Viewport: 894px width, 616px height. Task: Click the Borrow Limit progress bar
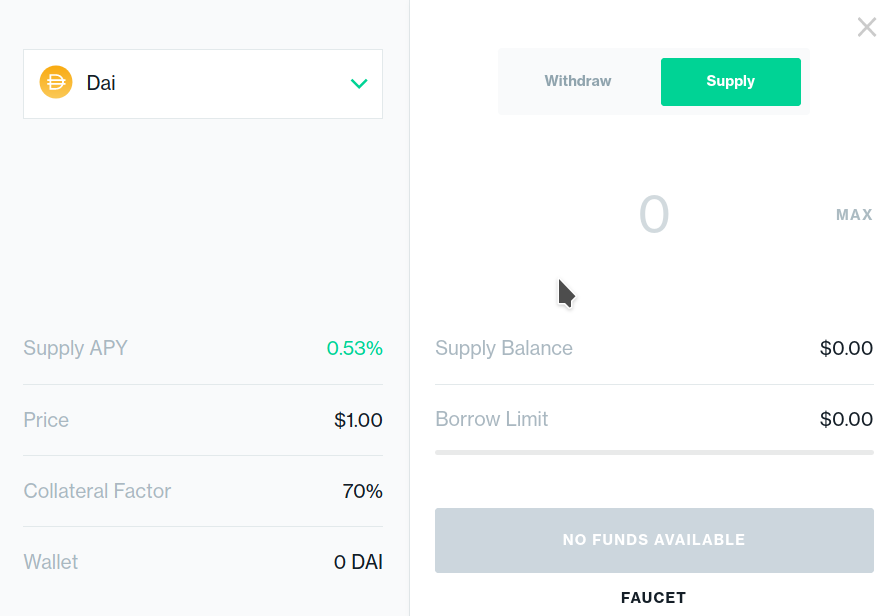[x=654, y=452]
